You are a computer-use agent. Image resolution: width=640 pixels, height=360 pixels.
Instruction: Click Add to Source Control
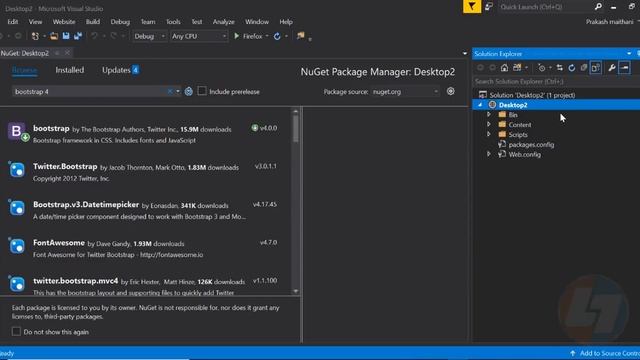(x=605, y=353)
